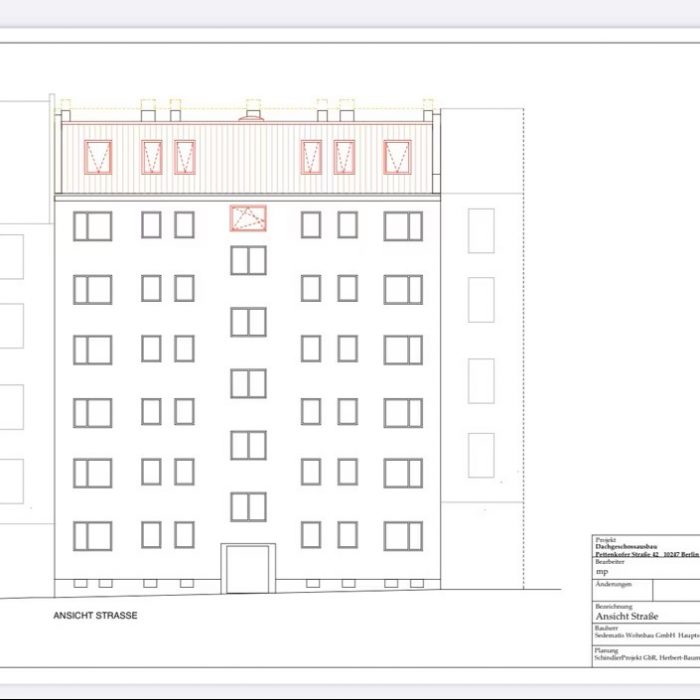Select the top-left double window below the roofline

[x=92, y=226]
